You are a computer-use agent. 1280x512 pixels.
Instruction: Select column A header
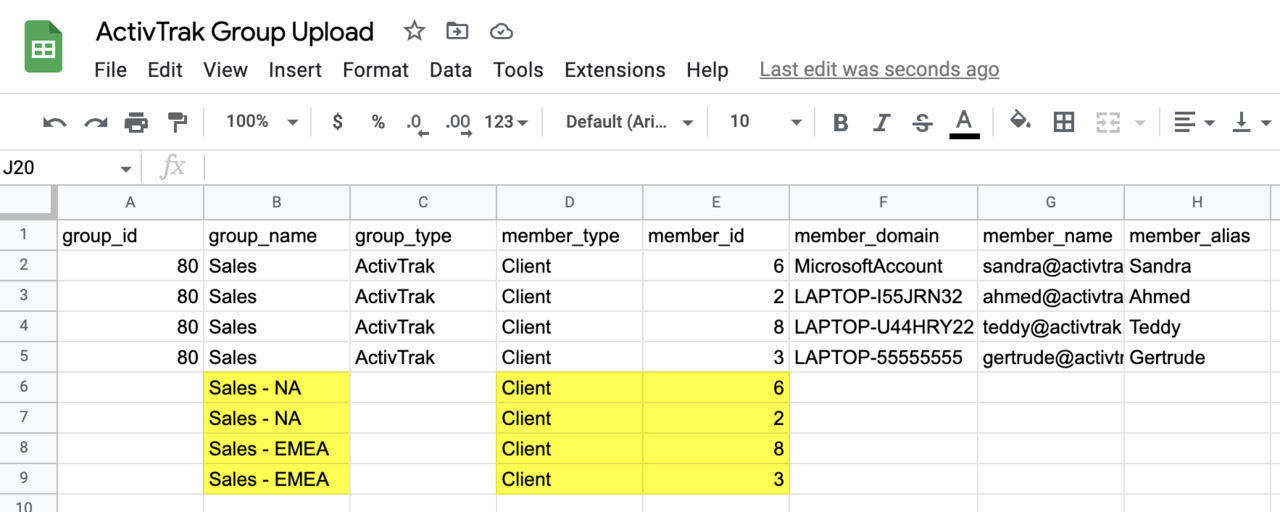[130, 202]
